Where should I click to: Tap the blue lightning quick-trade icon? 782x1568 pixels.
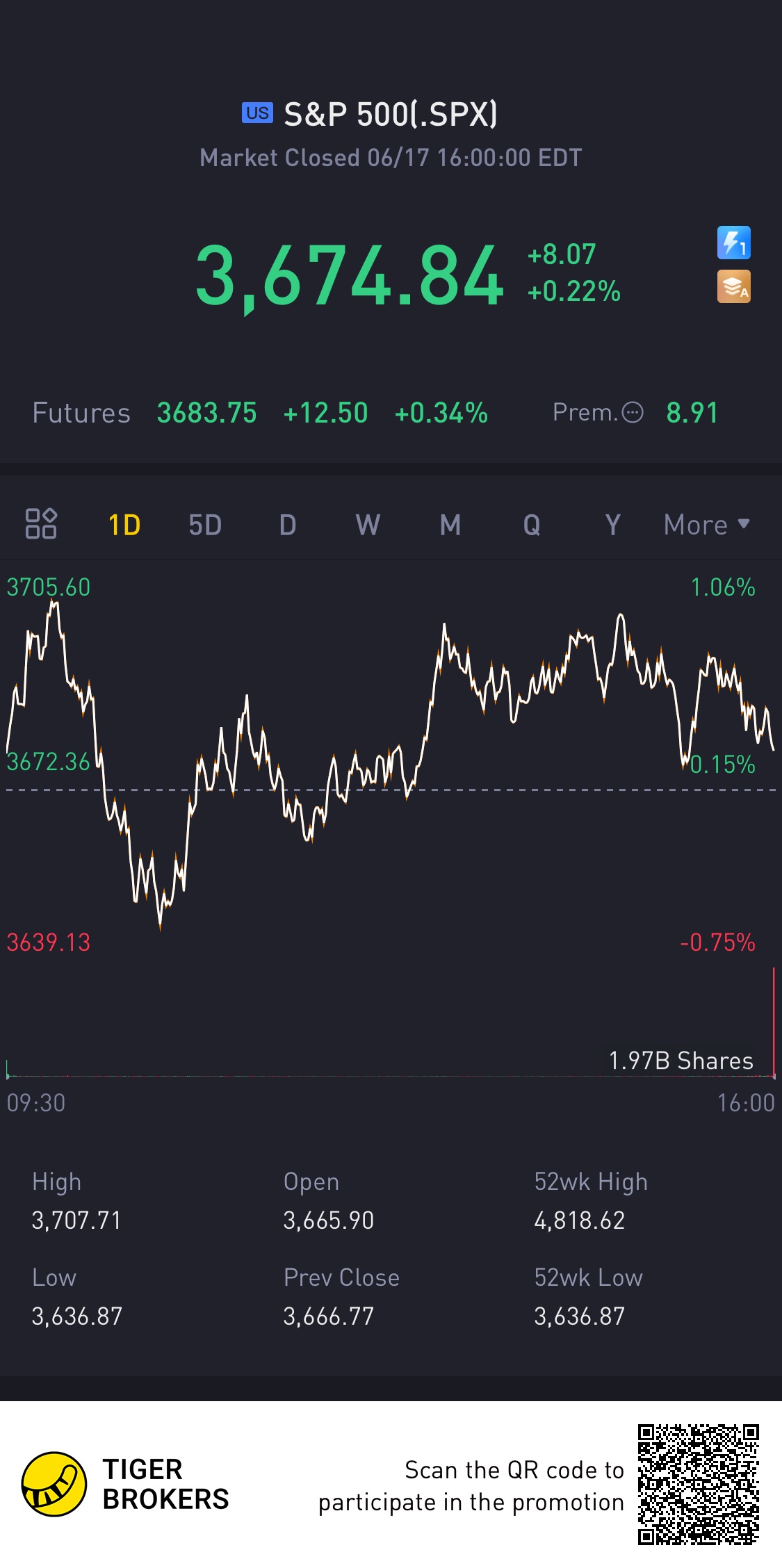(x=733, y=243)
